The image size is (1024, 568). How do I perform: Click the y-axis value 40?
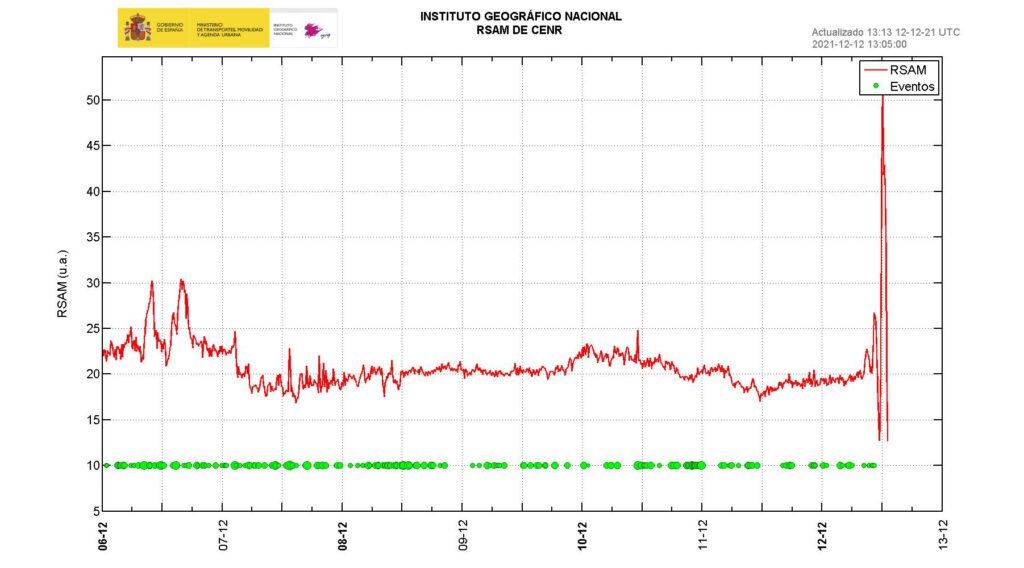coord(92,191)
